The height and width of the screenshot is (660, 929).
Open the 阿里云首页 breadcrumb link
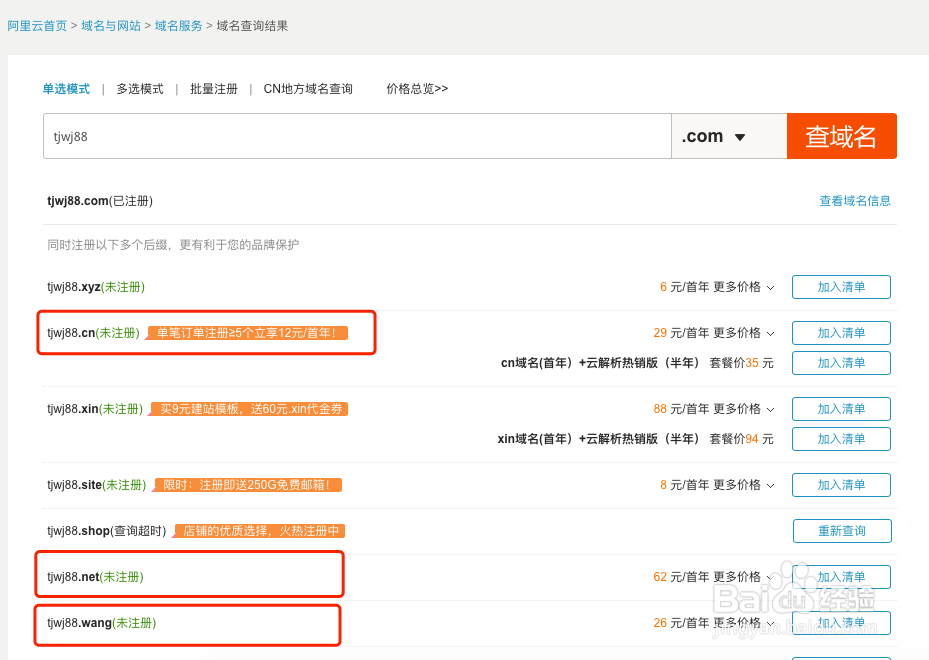(x=37, y=26)
